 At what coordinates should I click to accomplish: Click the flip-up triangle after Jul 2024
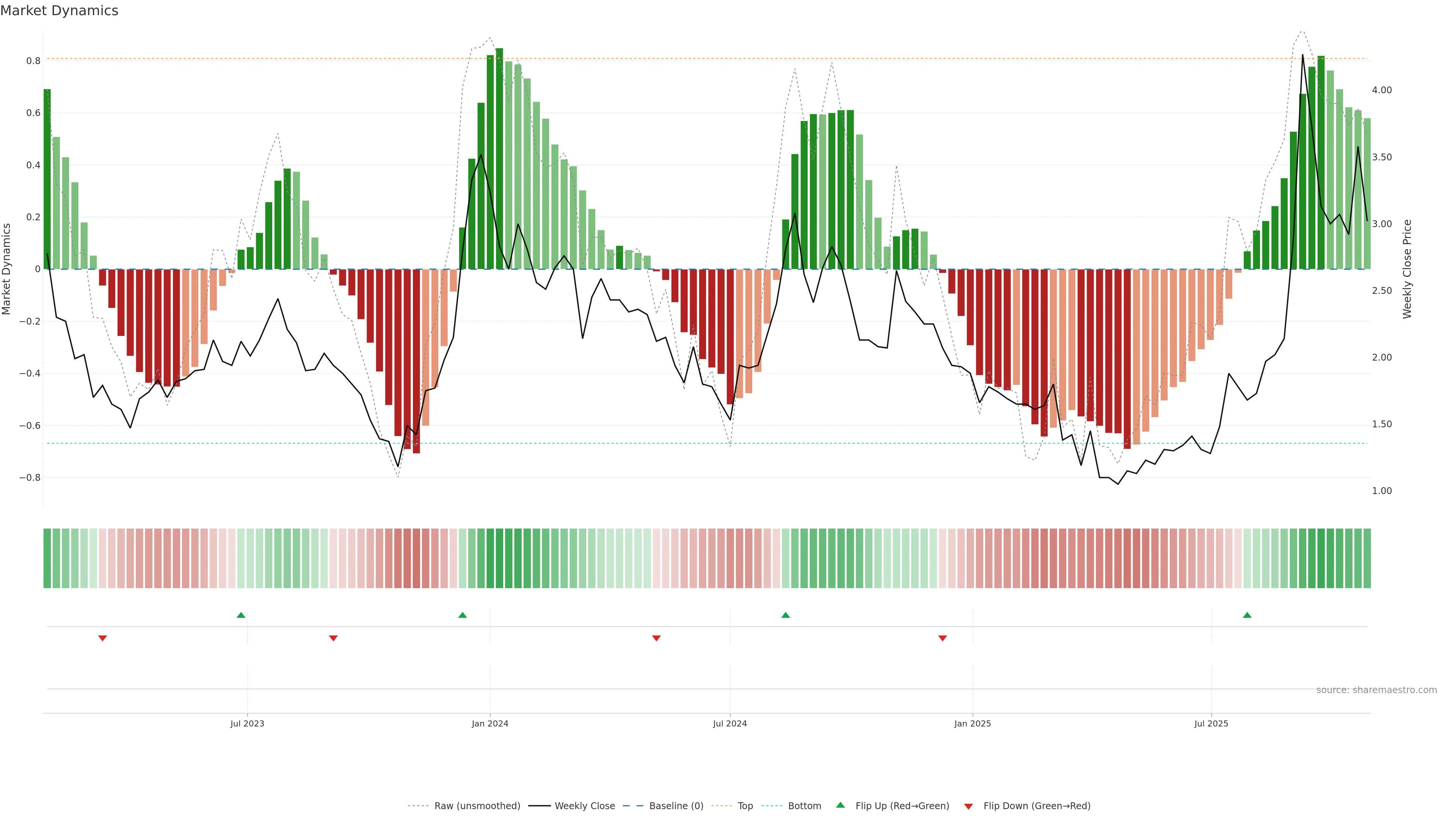click(x=785, y=615)
